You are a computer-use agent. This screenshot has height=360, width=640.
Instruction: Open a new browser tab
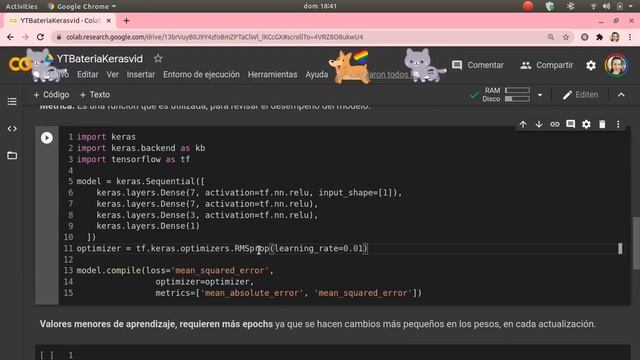point(127,20)
